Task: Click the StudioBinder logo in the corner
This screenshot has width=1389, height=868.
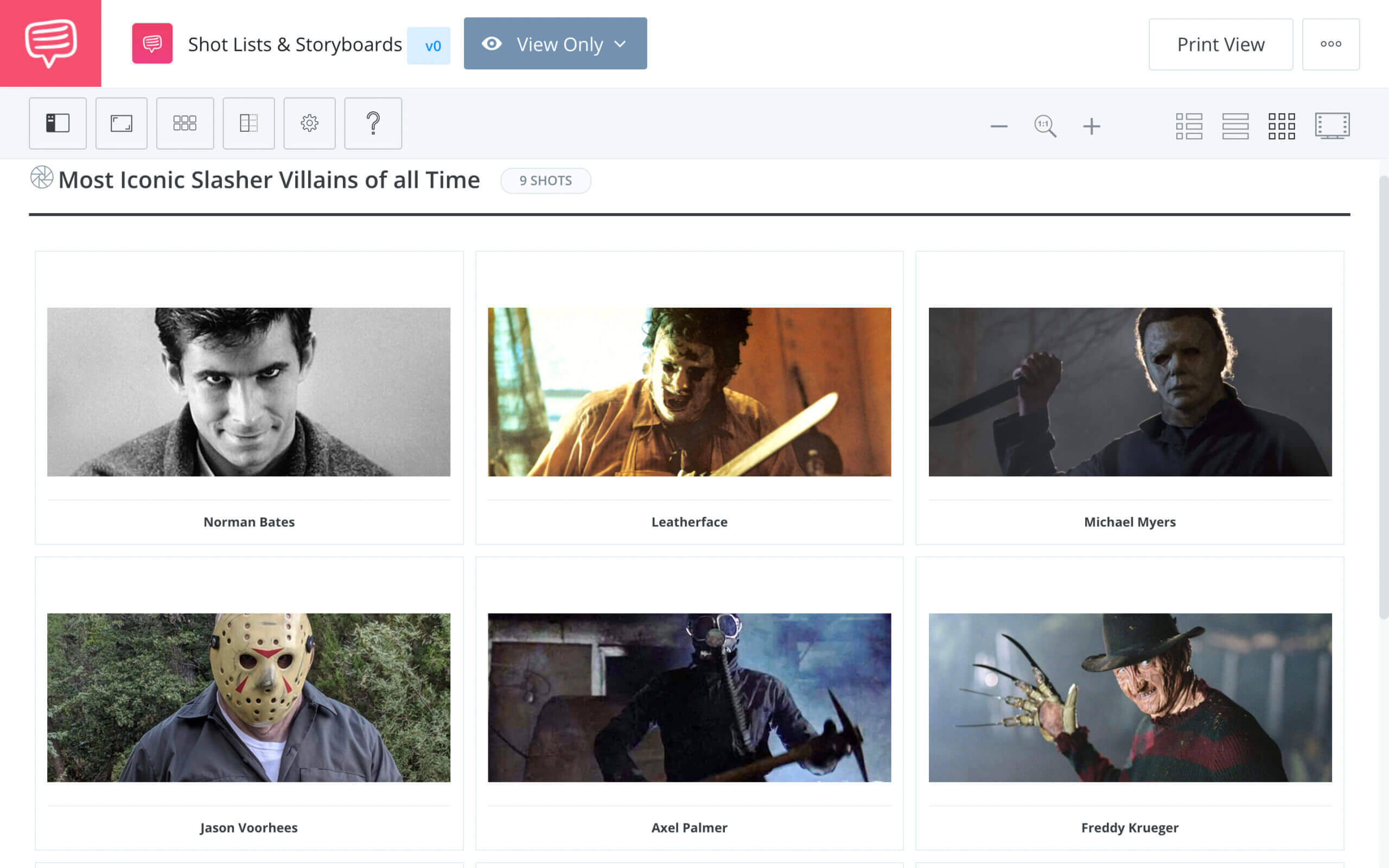Action: tap(50, 43)
